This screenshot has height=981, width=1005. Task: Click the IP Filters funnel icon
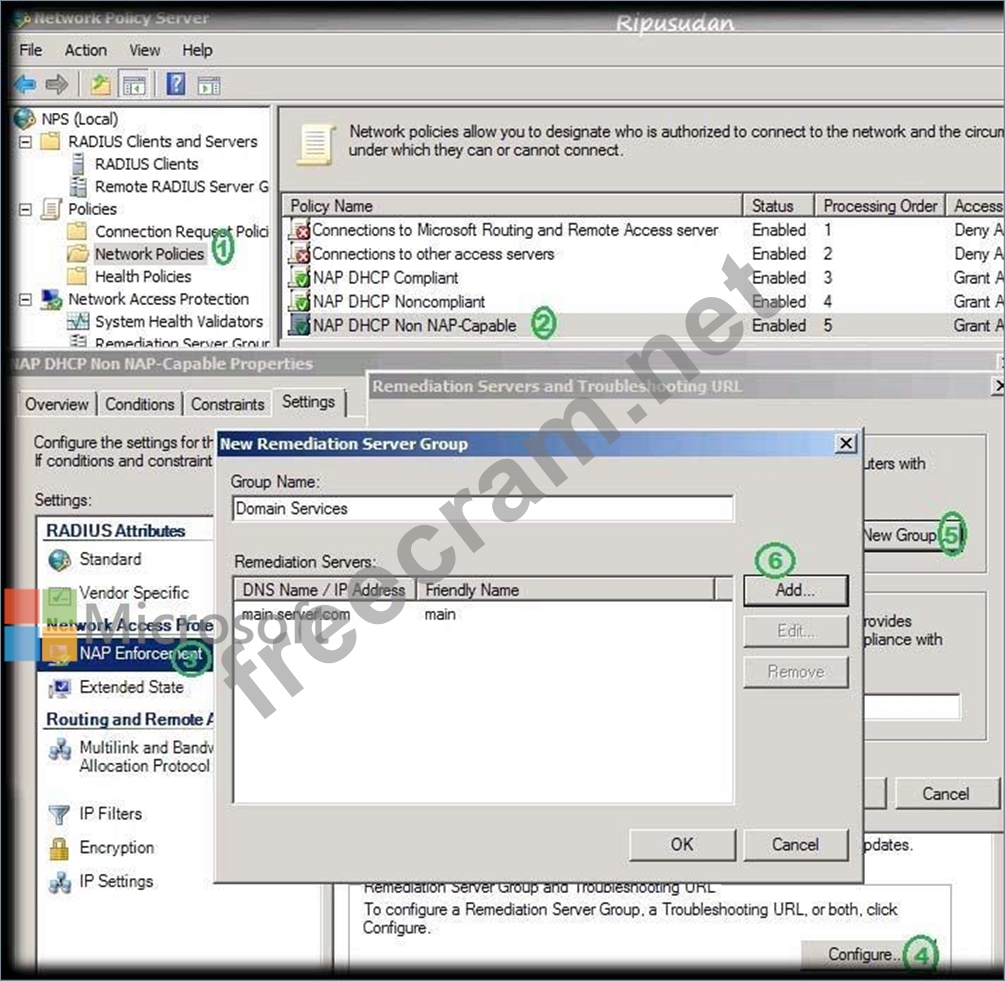pyautogui.click(x=60, y=814)
